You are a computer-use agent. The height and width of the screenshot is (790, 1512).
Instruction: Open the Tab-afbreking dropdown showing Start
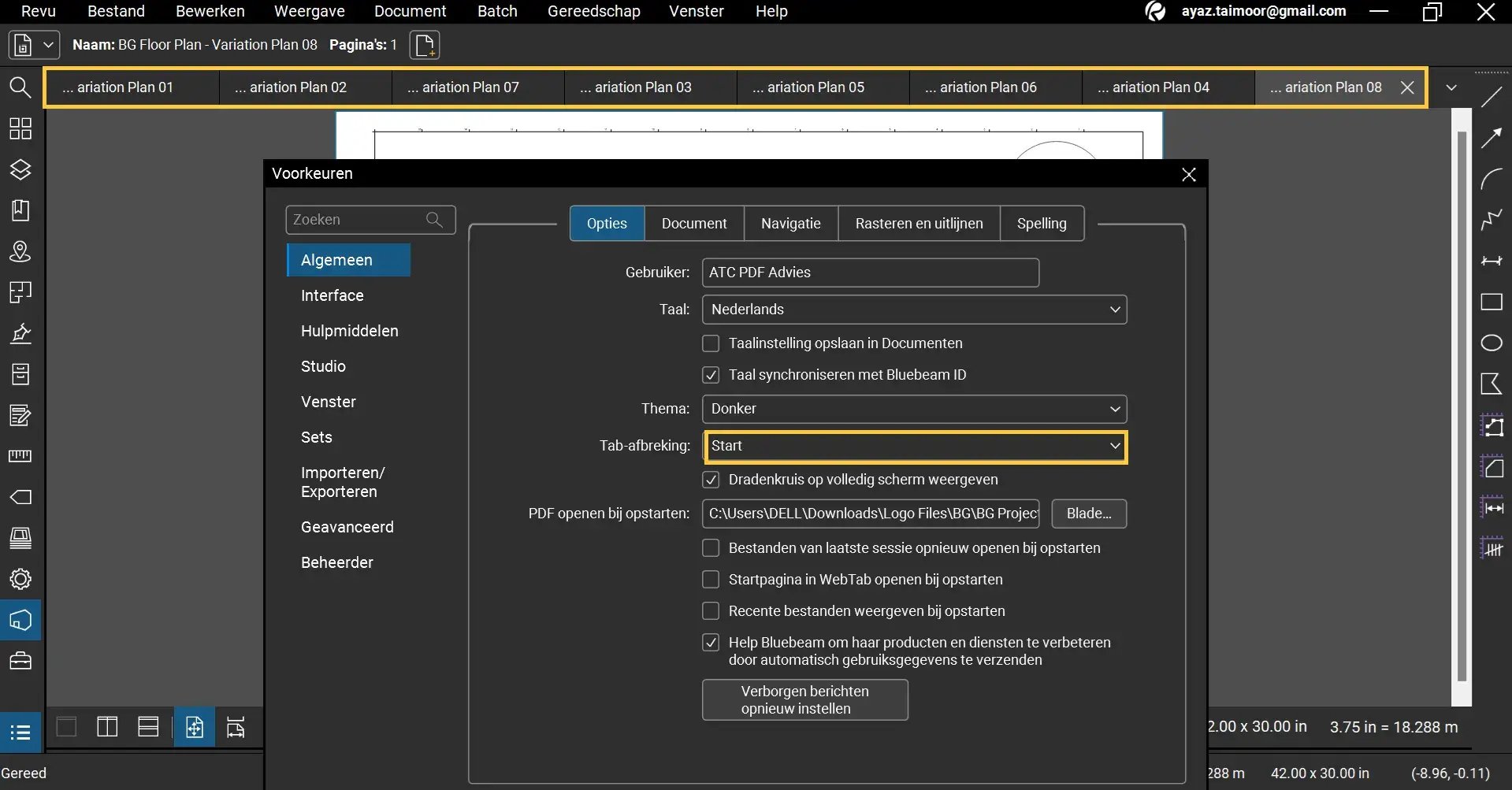(914, 446)
